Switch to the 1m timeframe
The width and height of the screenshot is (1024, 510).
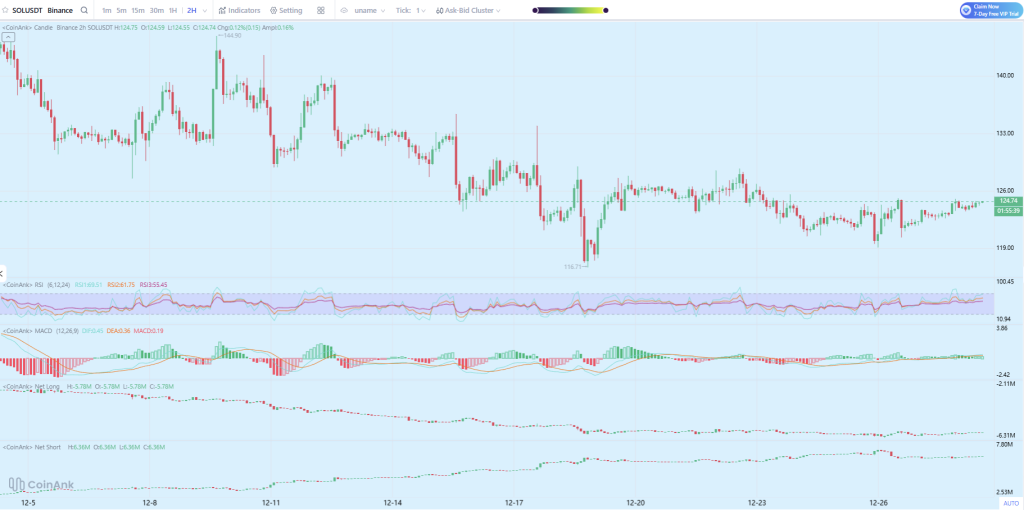point(106,10)
